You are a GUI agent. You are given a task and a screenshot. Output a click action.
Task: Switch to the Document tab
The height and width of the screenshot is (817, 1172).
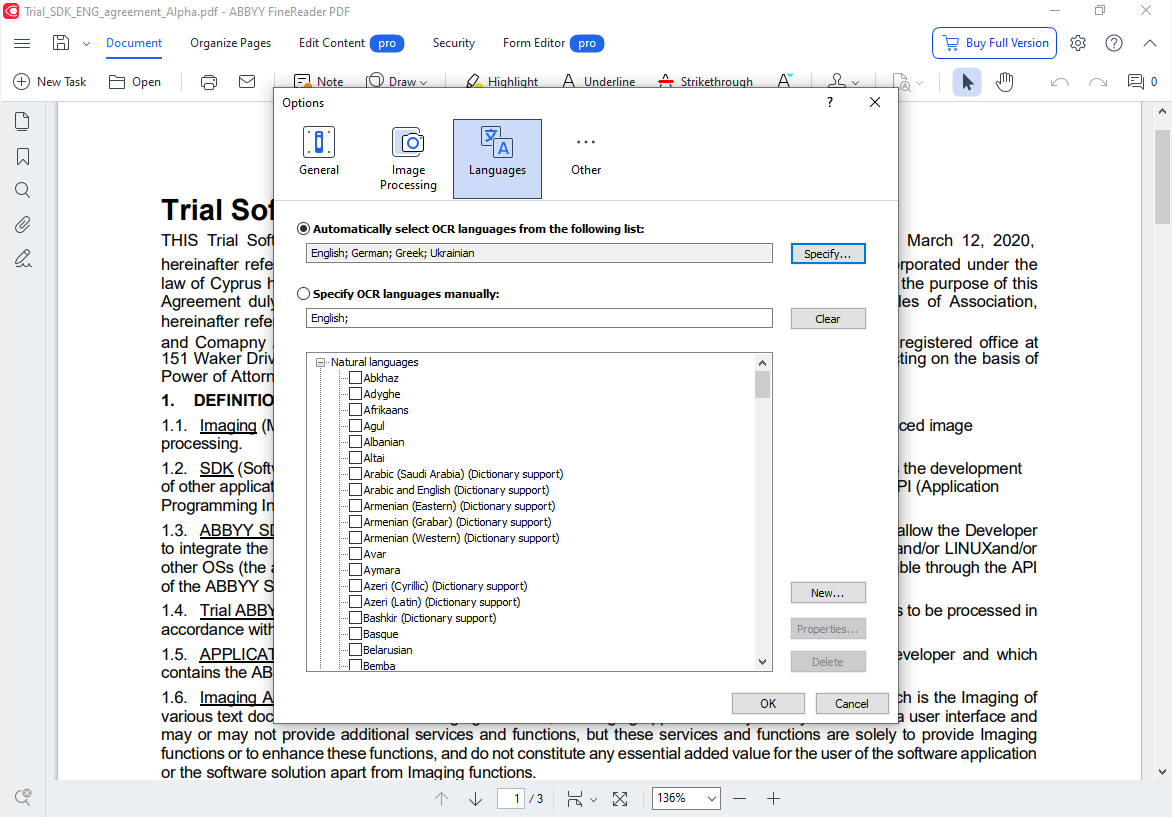click(x=134, y=43)
